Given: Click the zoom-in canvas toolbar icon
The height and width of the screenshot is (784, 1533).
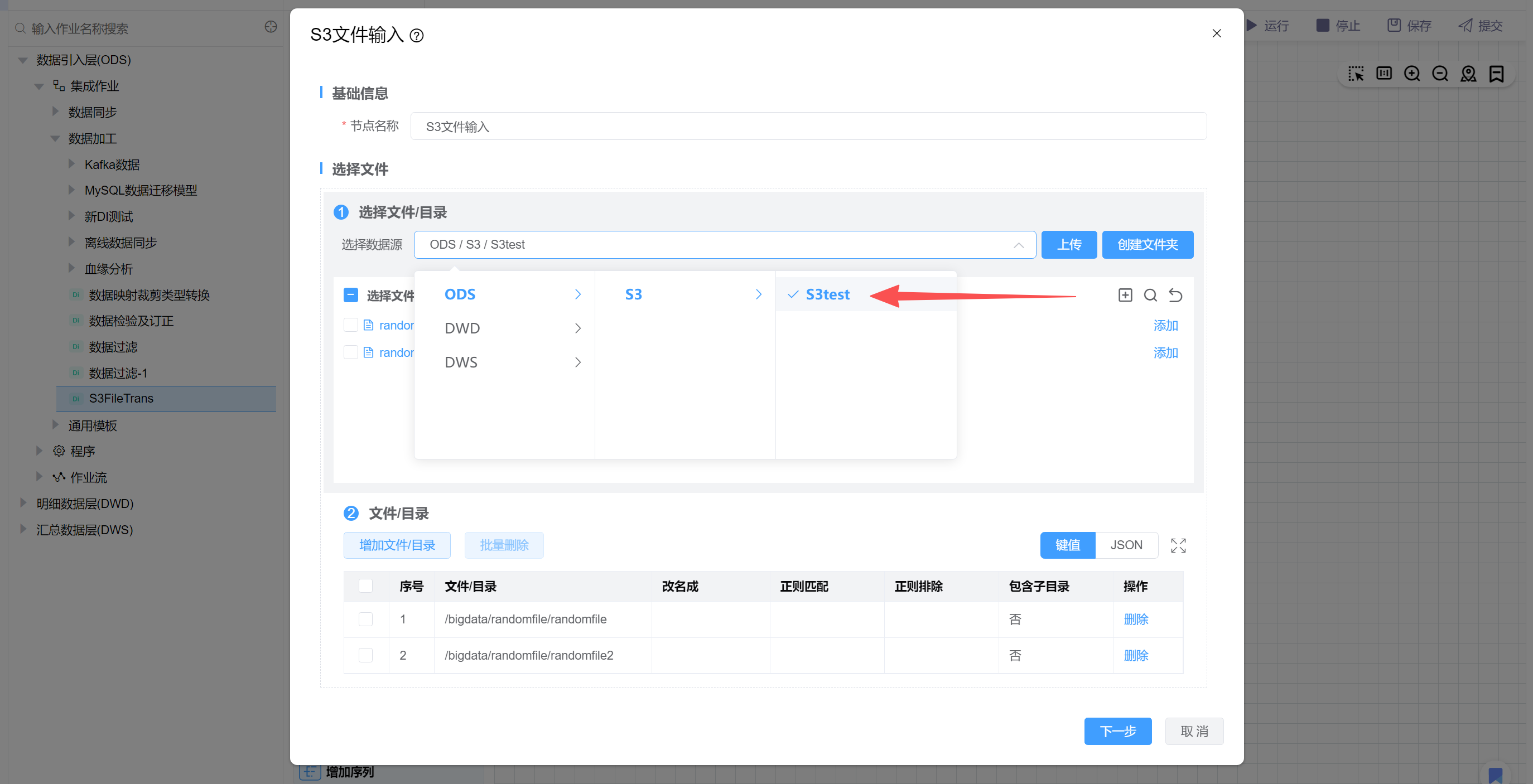Looking at the screenshot, I should 1411,74.
